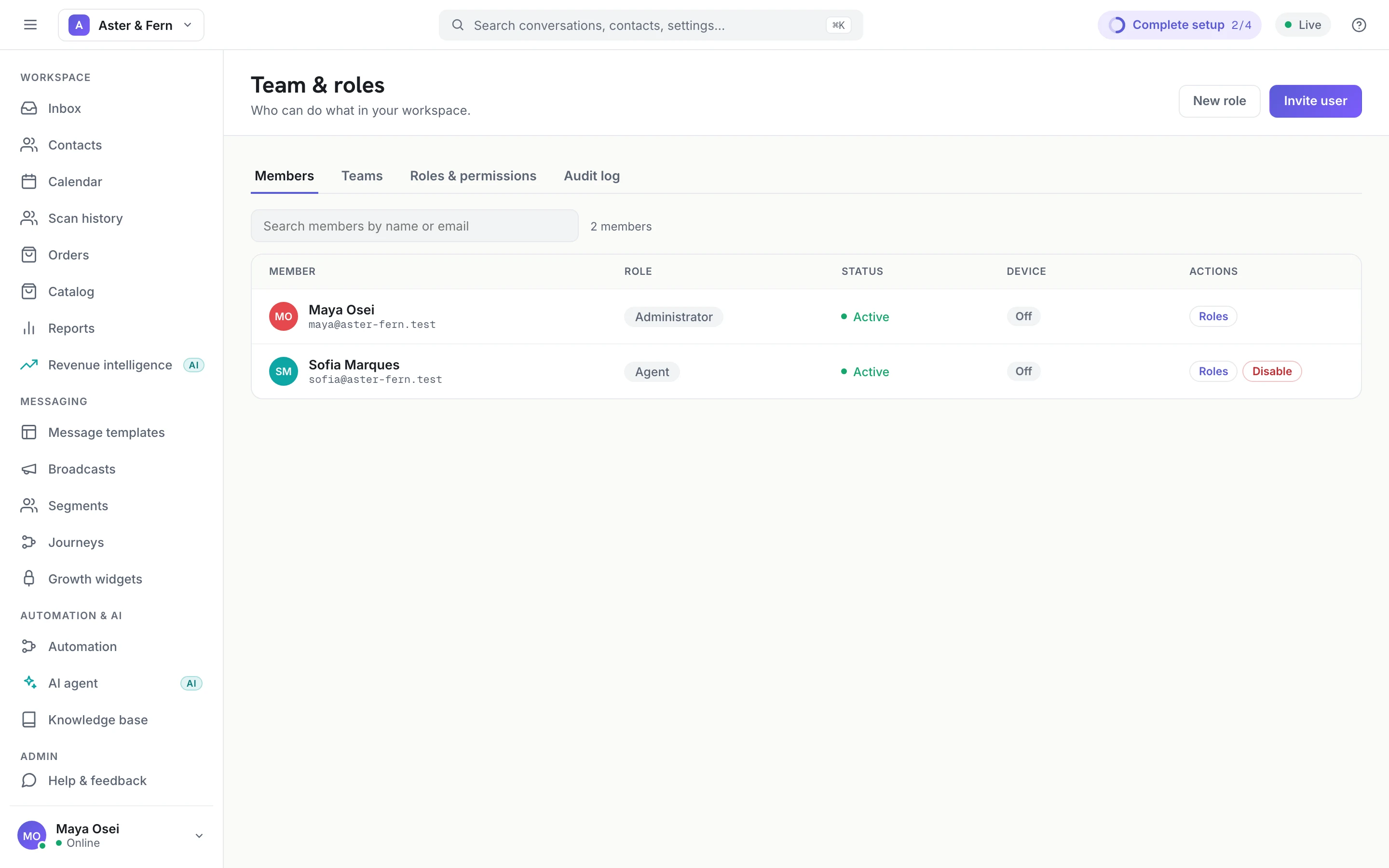Expand the Maya Osei profile menu chevron
The image size is (1389, 868).
[x=199, y=836]
